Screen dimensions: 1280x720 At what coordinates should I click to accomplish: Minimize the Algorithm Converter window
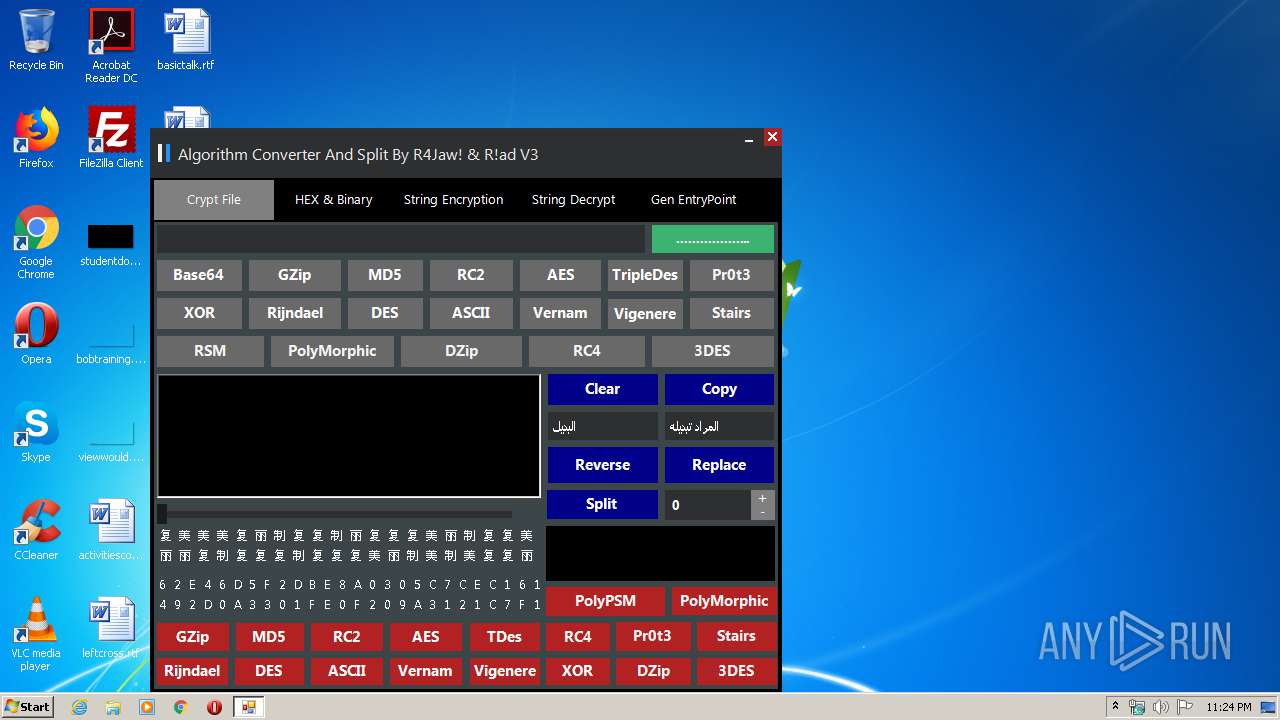[749, 138]
